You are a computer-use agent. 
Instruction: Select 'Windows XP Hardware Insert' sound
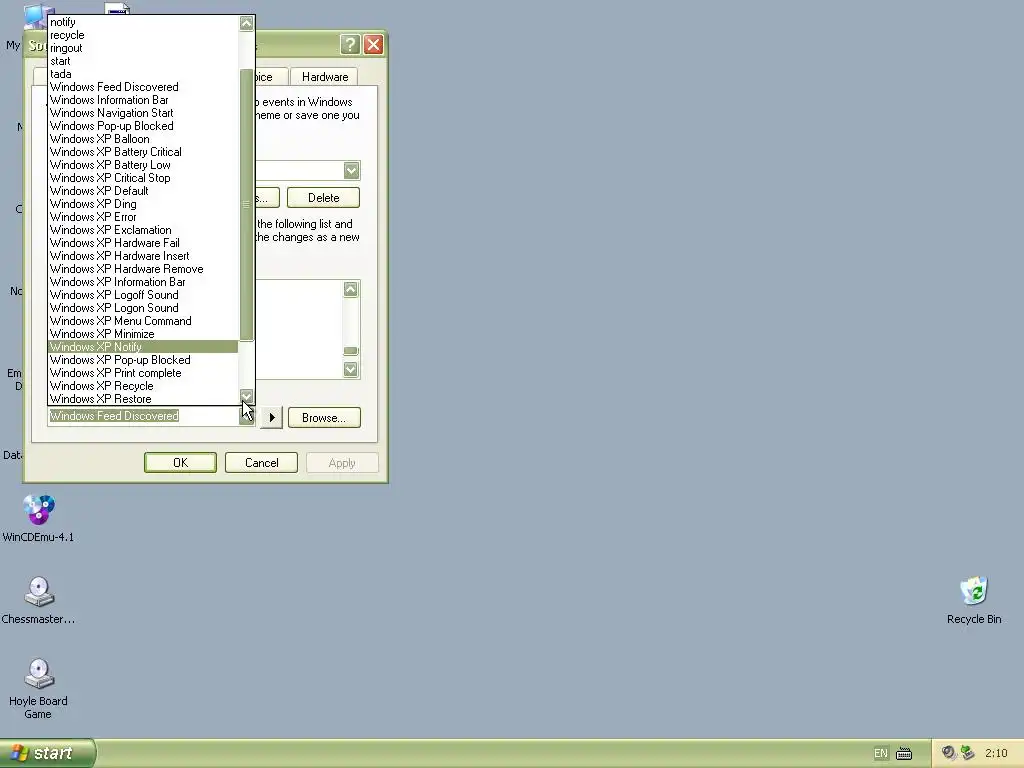click(x=144, y=256)
